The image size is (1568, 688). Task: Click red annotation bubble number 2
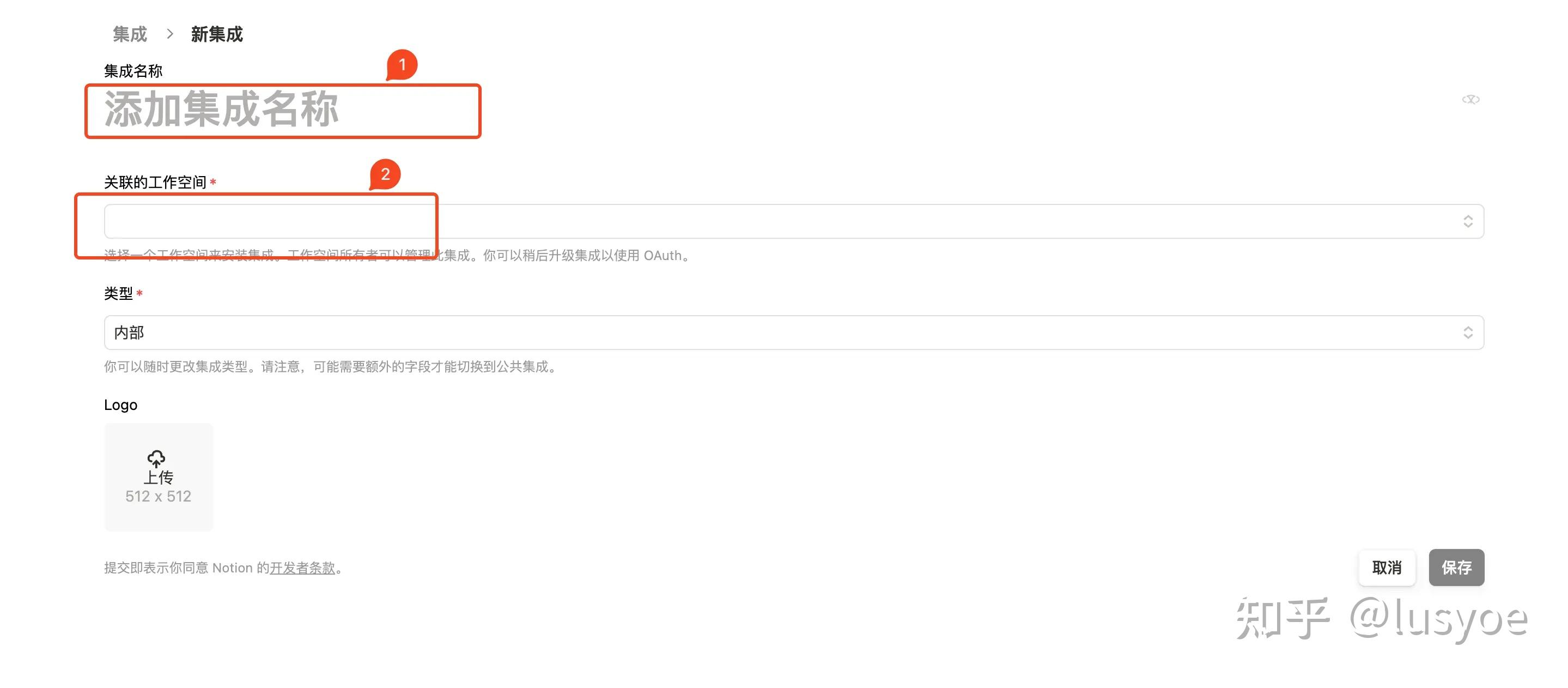coord(385,175)
